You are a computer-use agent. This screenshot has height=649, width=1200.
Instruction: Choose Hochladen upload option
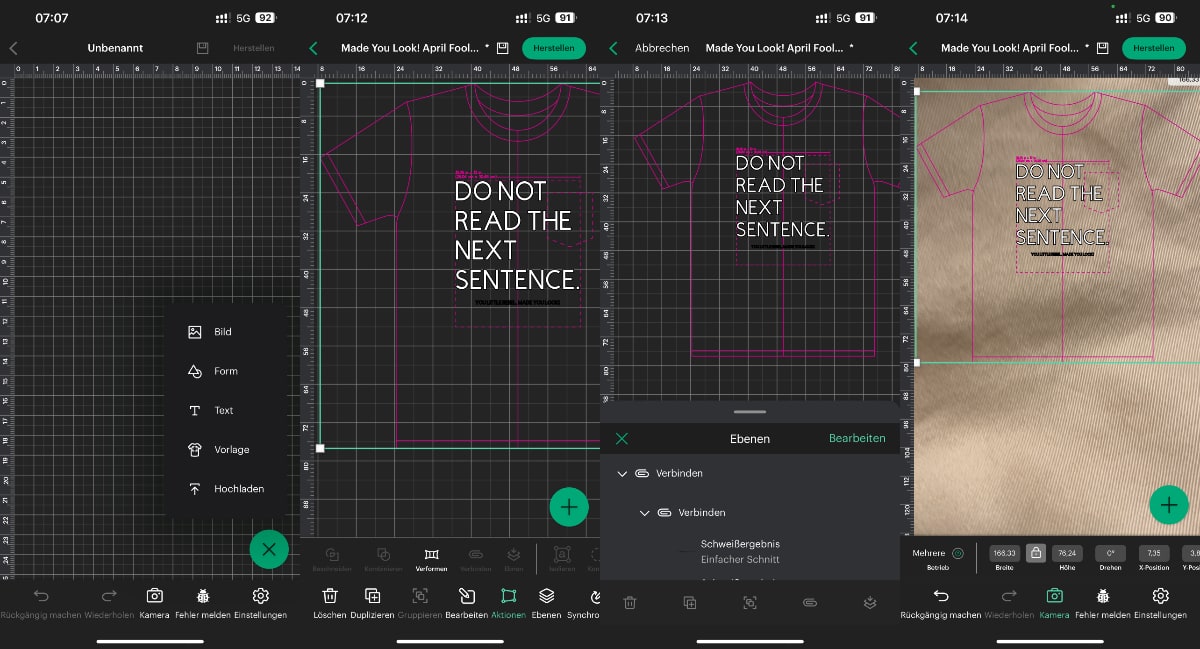[227, 489]
